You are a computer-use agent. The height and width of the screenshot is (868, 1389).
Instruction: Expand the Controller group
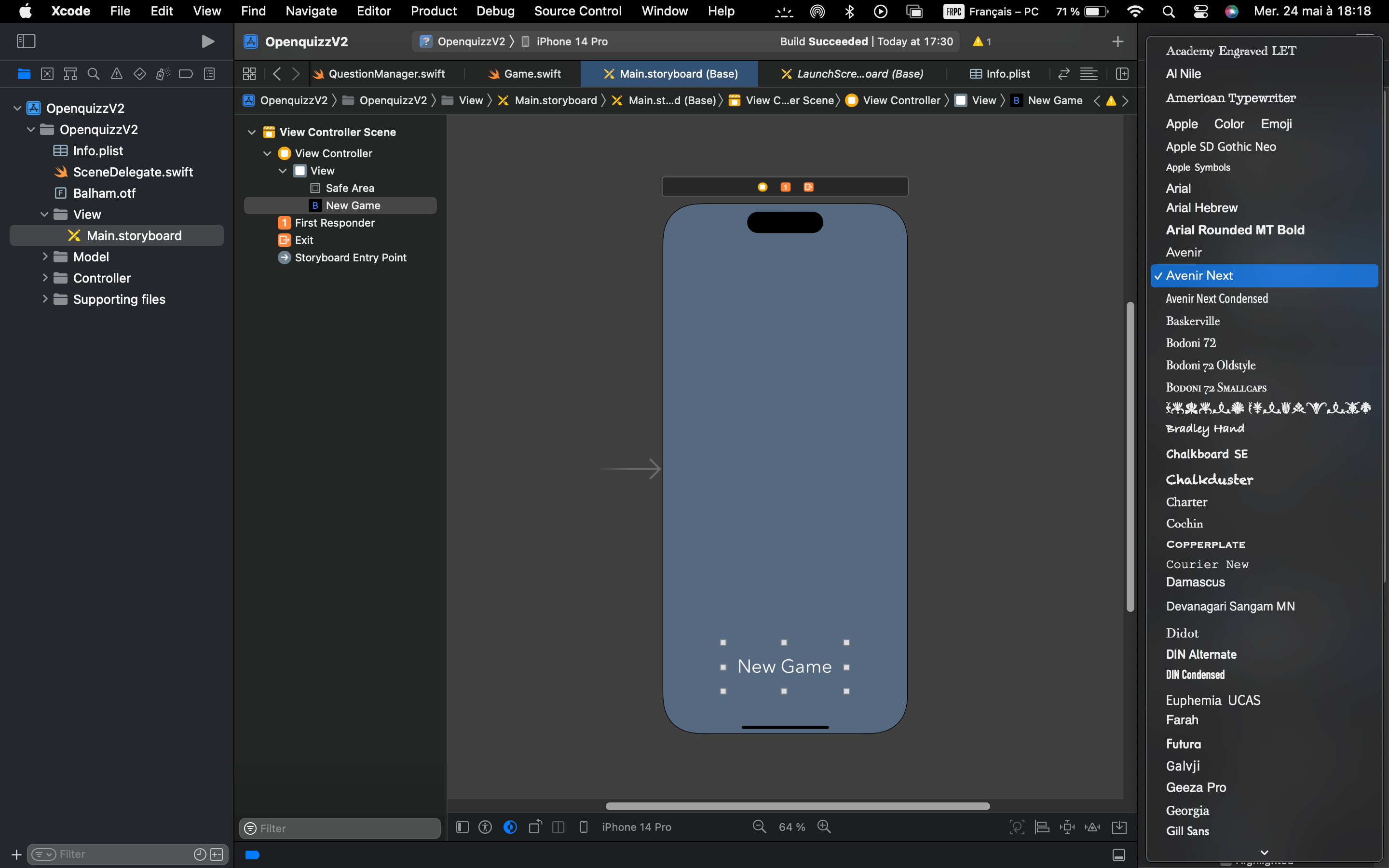pyautogui.click(x=44, y=278)
